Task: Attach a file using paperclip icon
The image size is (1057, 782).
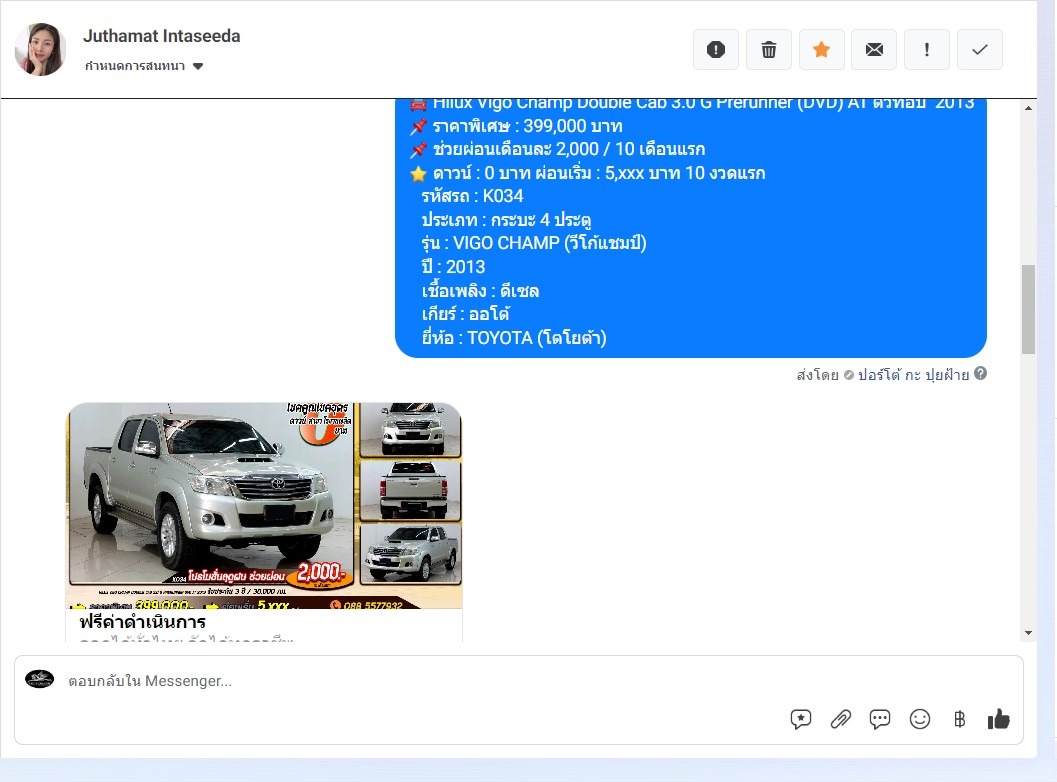Action: tap(840, 719)
